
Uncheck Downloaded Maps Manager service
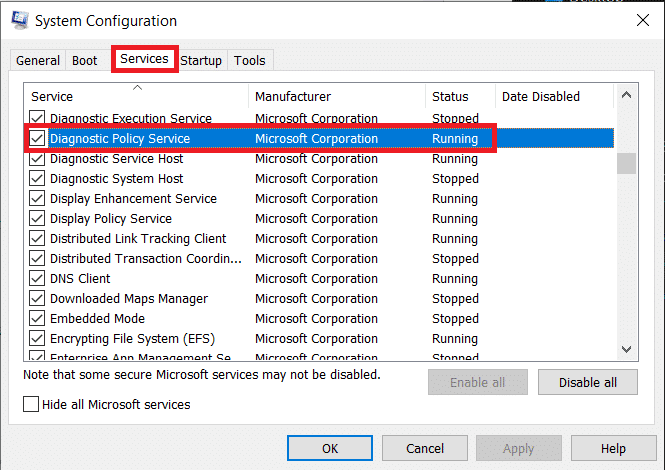[x=37, y=299]
